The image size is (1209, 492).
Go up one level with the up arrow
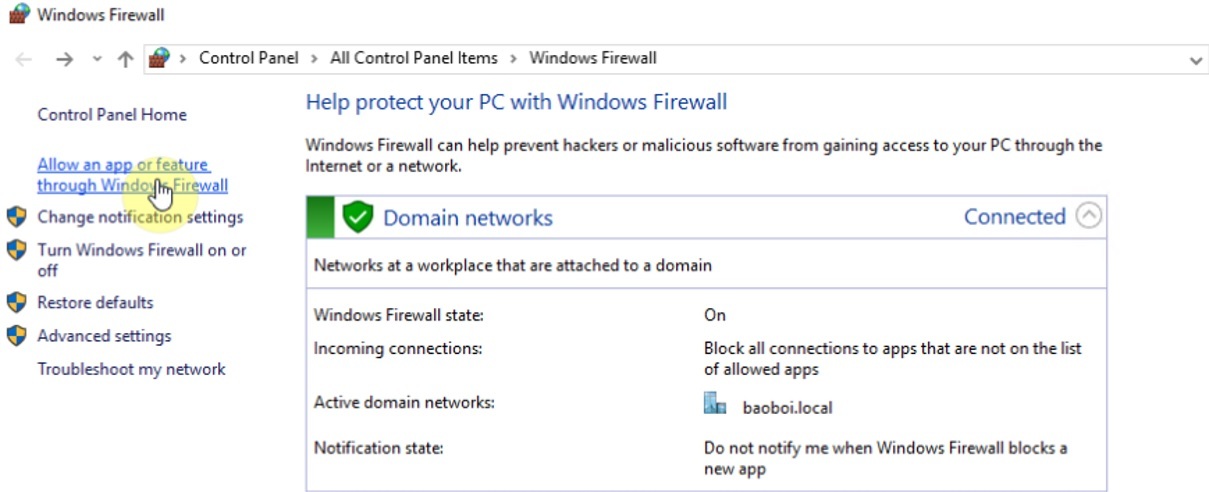(125, 59)
